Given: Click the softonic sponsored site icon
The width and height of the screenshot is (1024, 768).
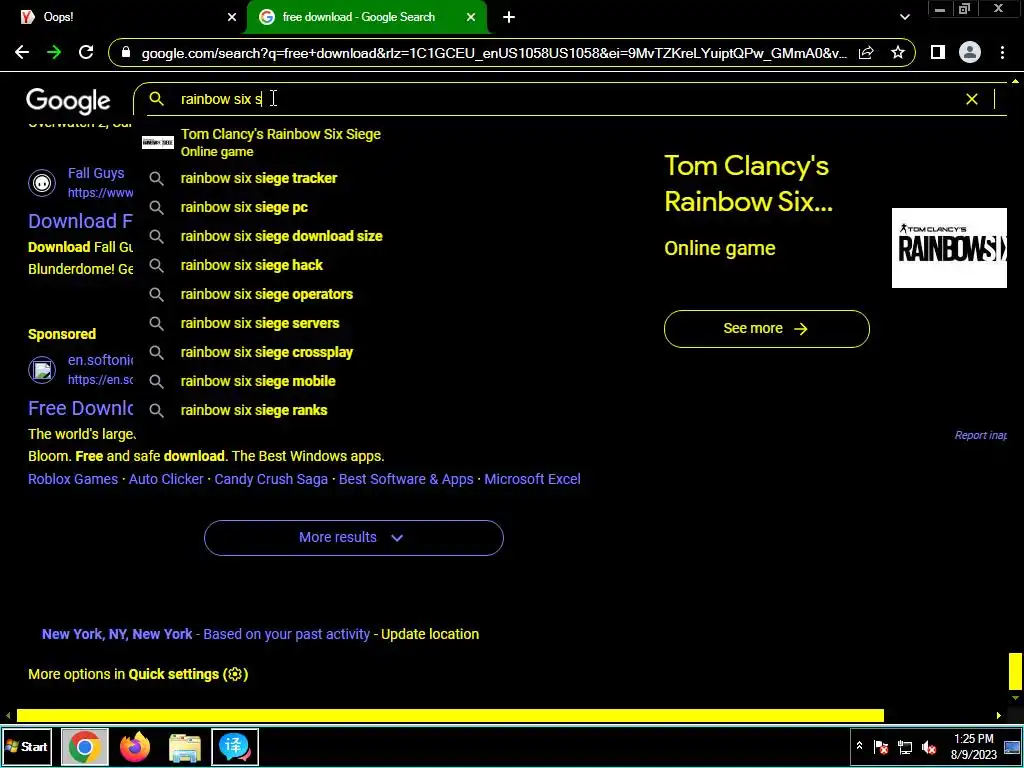Looking at the screenshot, I should click(42, 370).
